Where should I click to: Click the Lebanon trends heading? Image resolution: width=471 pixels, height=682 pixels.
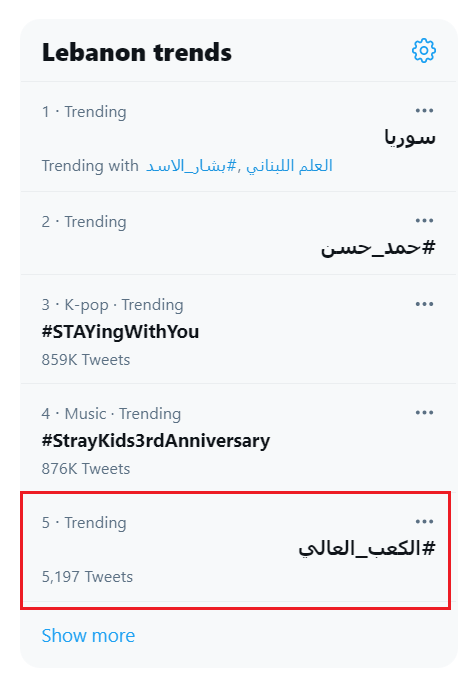[137, 53]
